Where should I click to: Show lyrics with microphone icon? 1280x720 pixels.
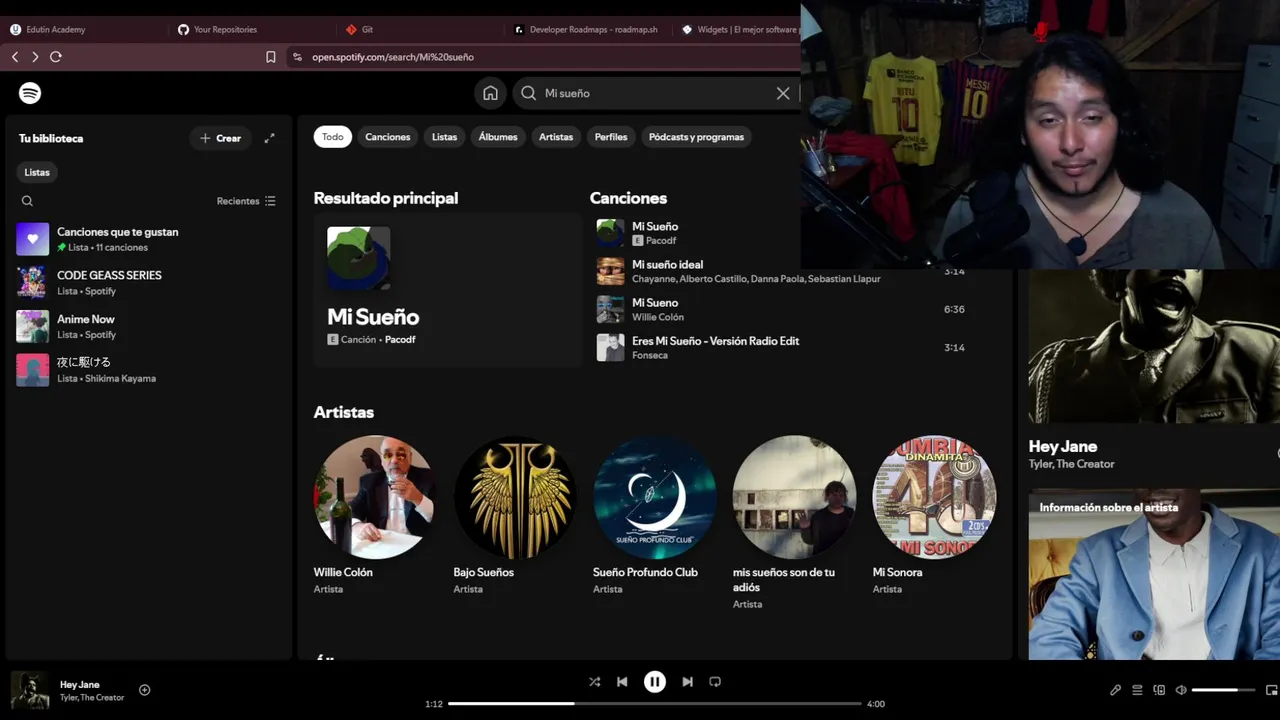click(x=1115, y=690)
